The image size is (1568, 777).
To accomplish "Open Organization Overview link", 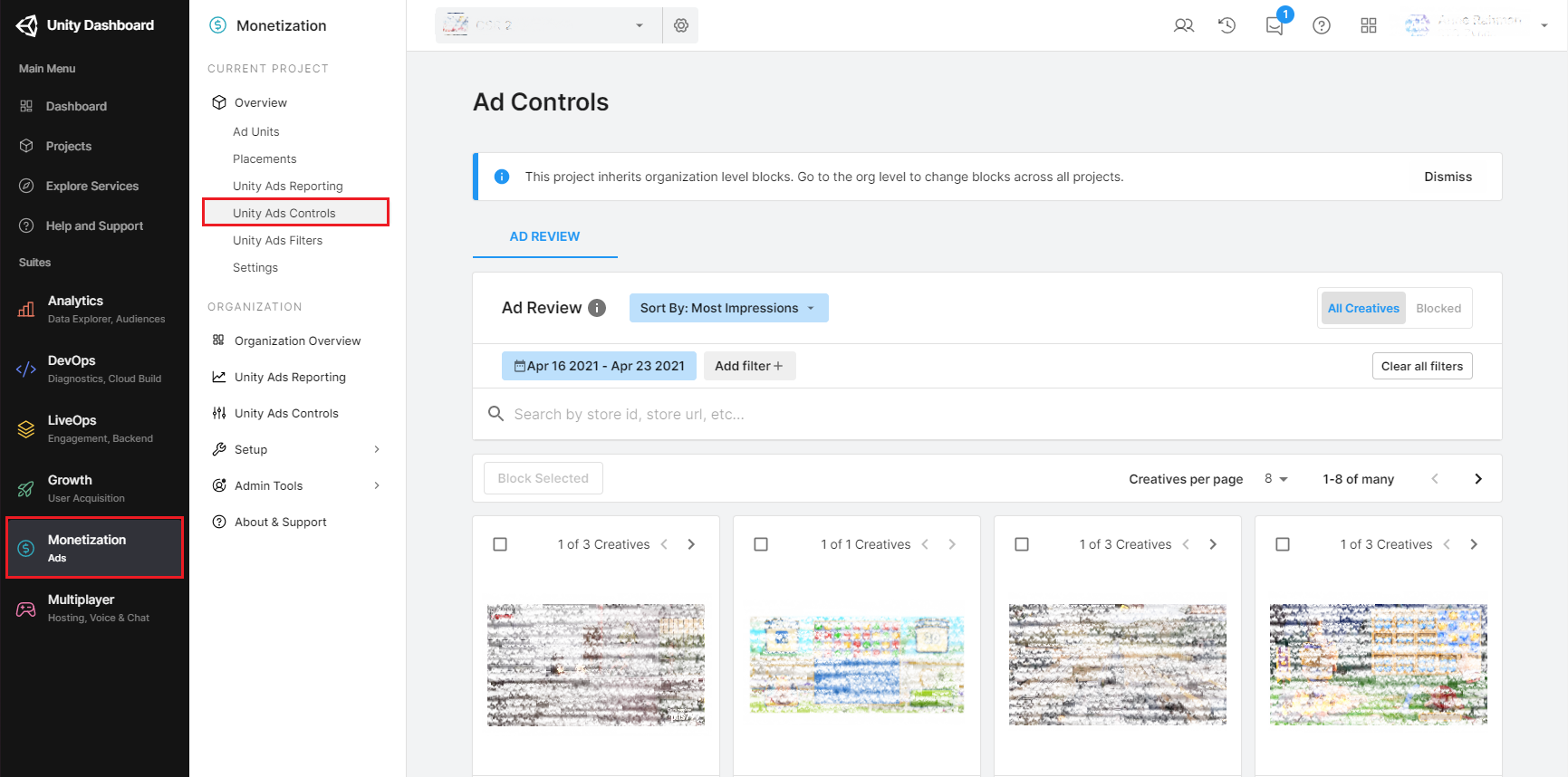I will pos(297,341).
